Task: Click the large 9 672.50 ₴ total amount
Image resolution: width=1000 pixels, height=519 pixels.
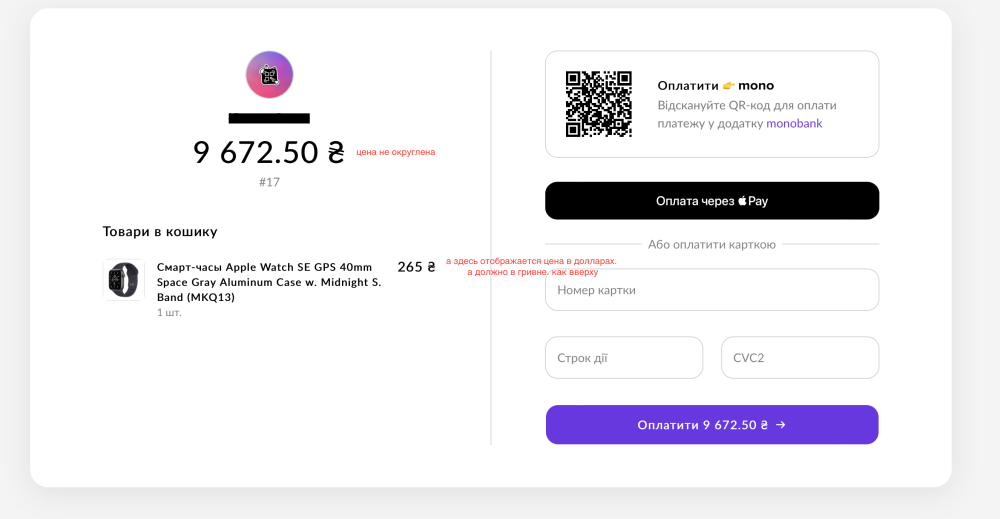Action: (x=268, y=152)
